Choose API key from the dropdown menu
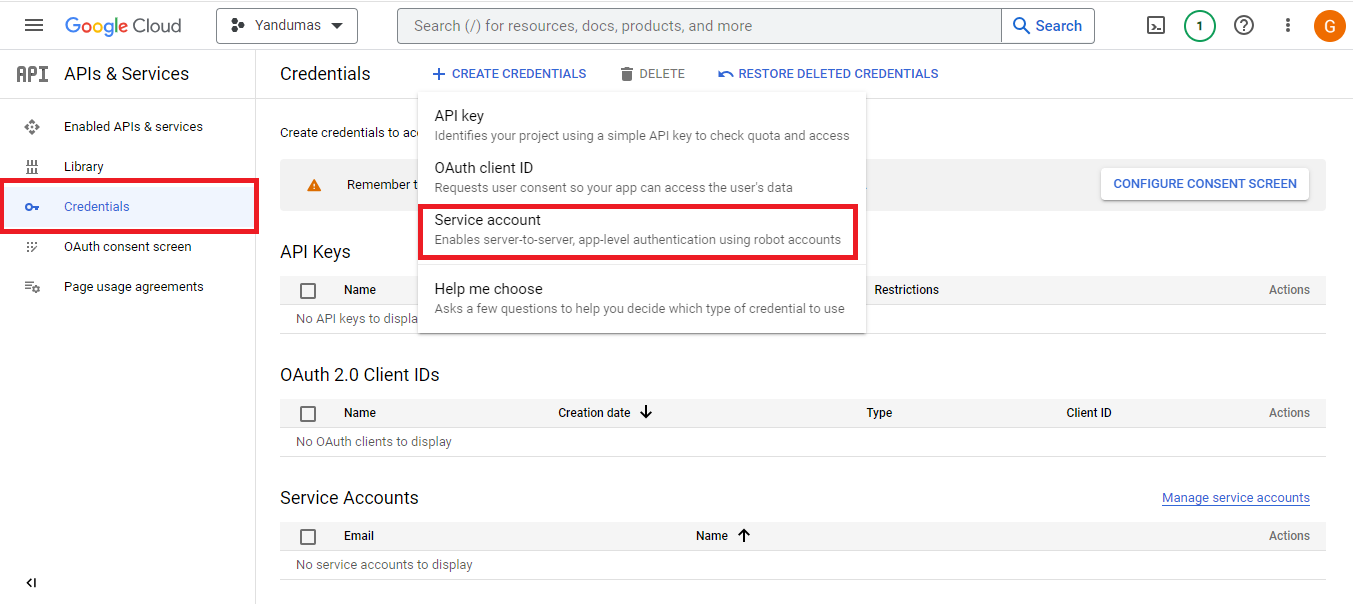 [642, 125]
